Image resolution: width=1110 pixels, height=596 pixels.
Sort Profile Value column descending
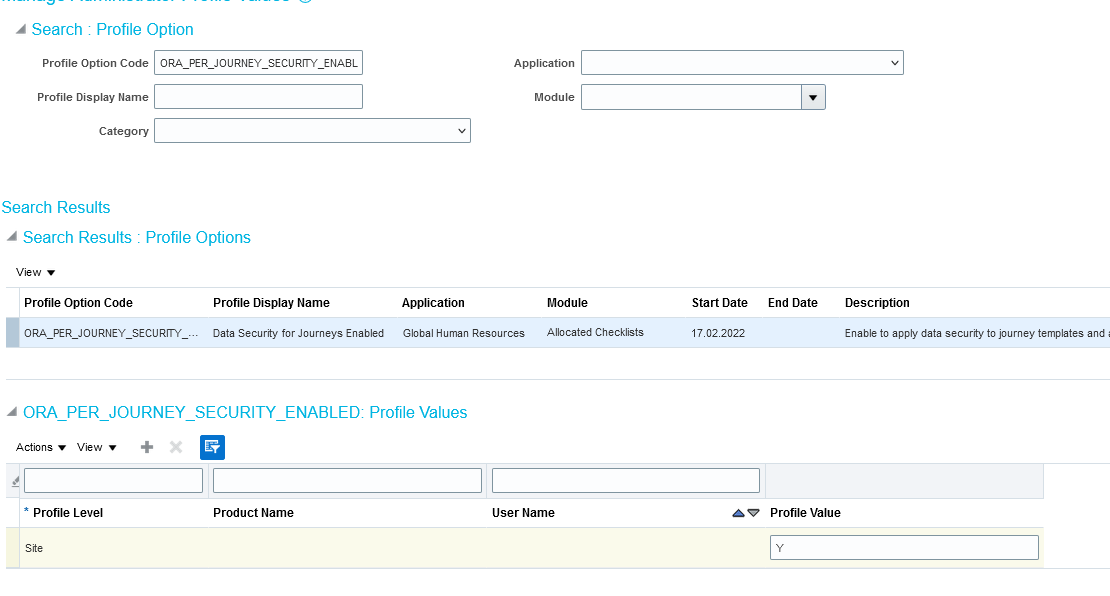pos(753,512)
